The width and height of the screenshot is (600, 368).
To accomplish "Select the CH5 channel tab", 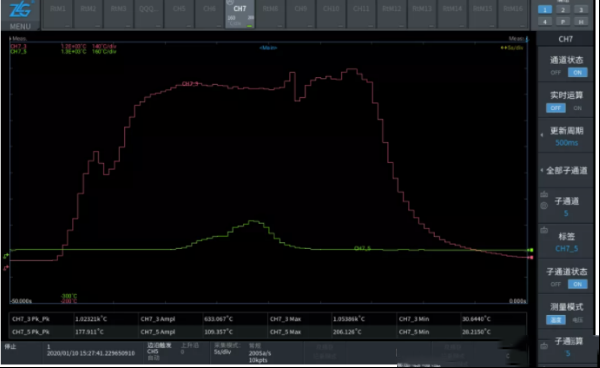I will (179, 14).
